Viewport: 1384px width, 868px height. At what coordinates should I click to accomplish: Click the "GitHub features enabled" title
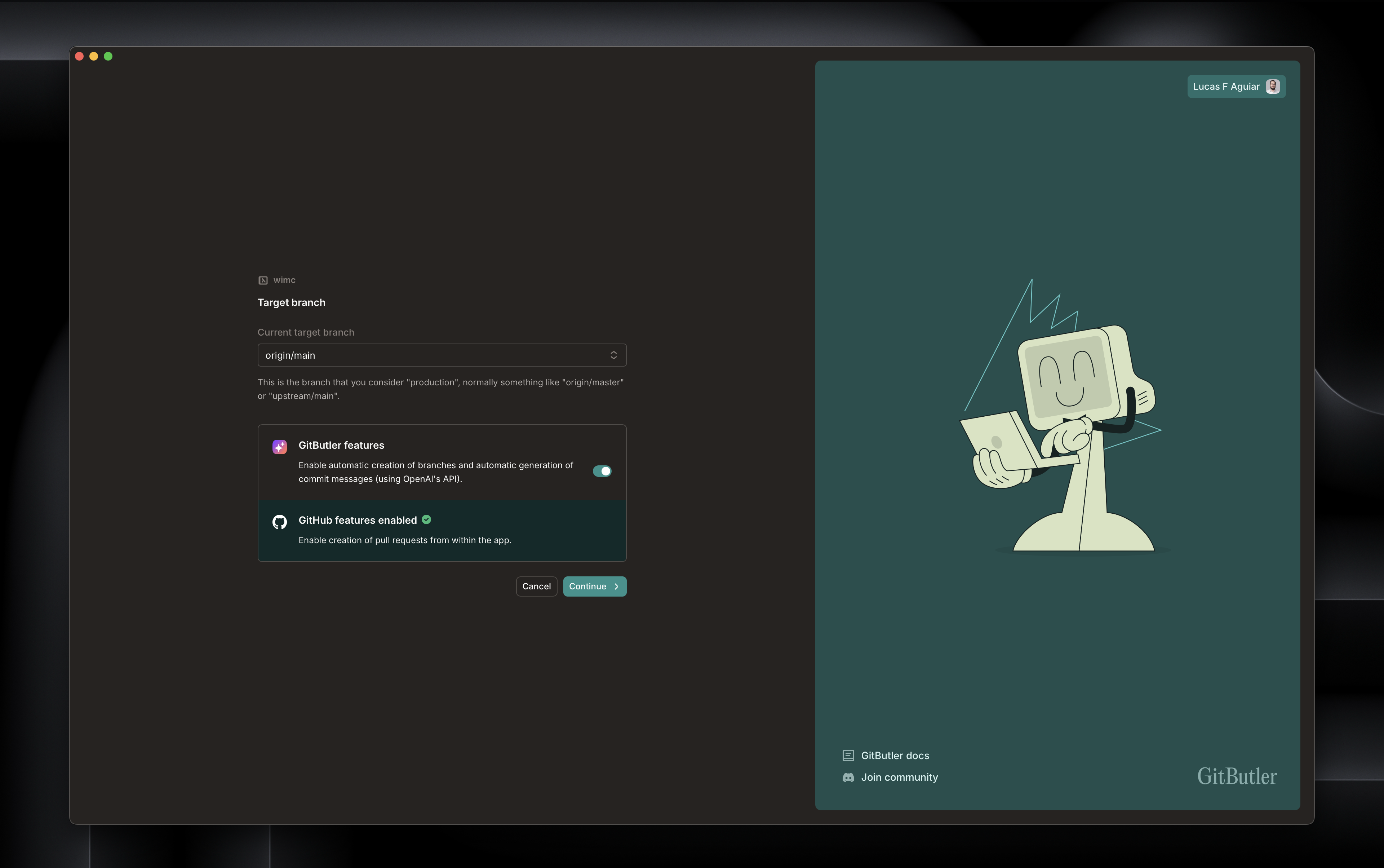(358, 520)
